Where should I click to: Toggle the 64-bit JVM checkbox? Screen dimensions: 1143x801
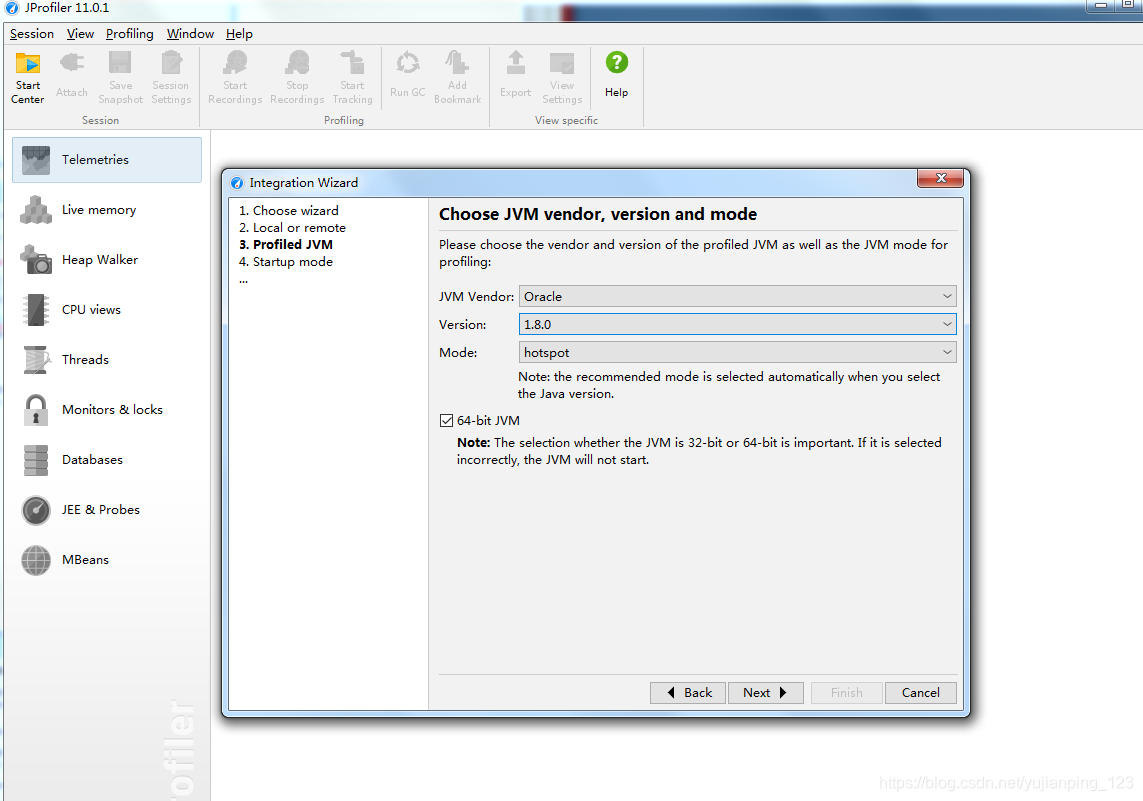point(446,421)
